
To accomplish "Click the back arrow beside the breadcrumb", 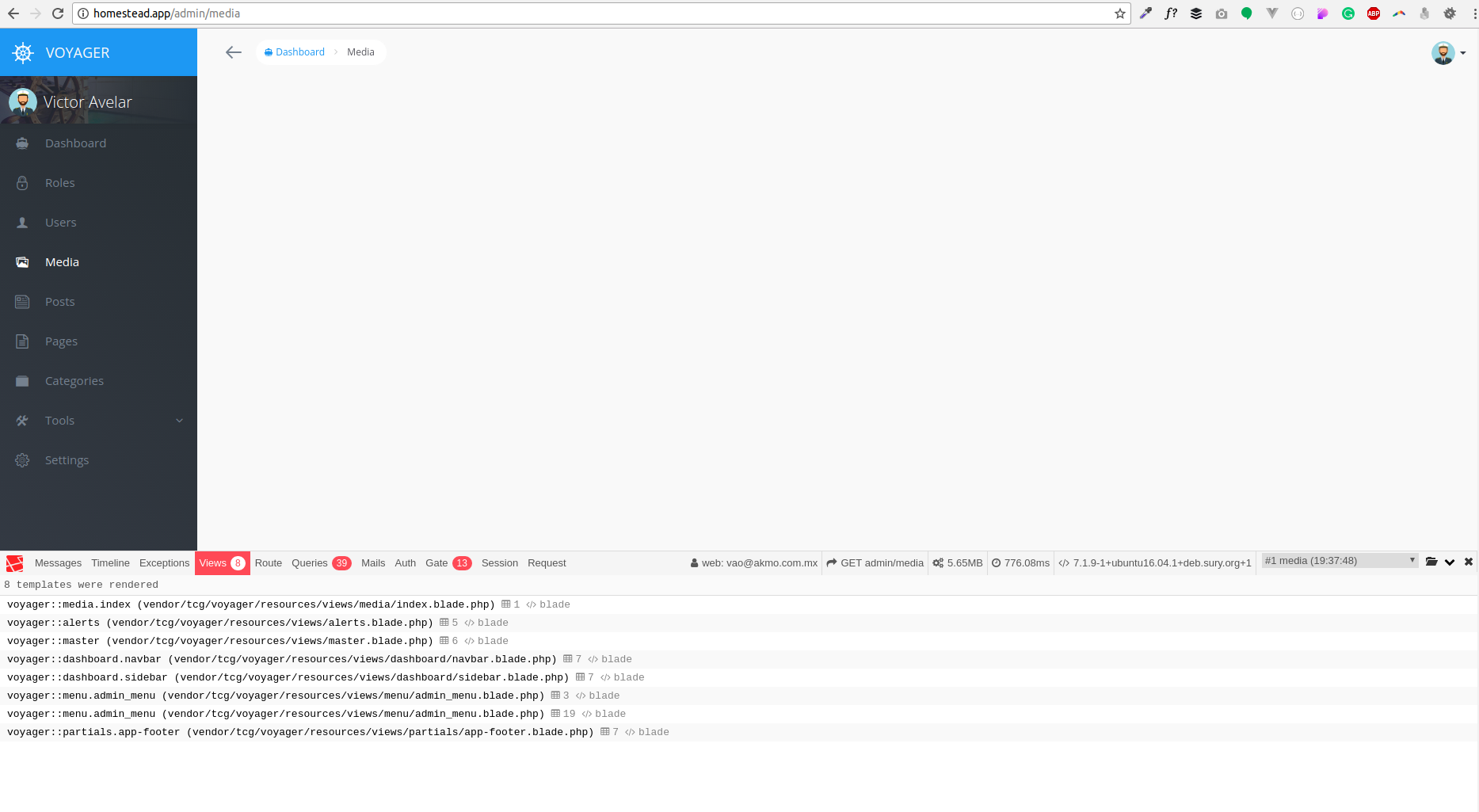I will 233,52.
